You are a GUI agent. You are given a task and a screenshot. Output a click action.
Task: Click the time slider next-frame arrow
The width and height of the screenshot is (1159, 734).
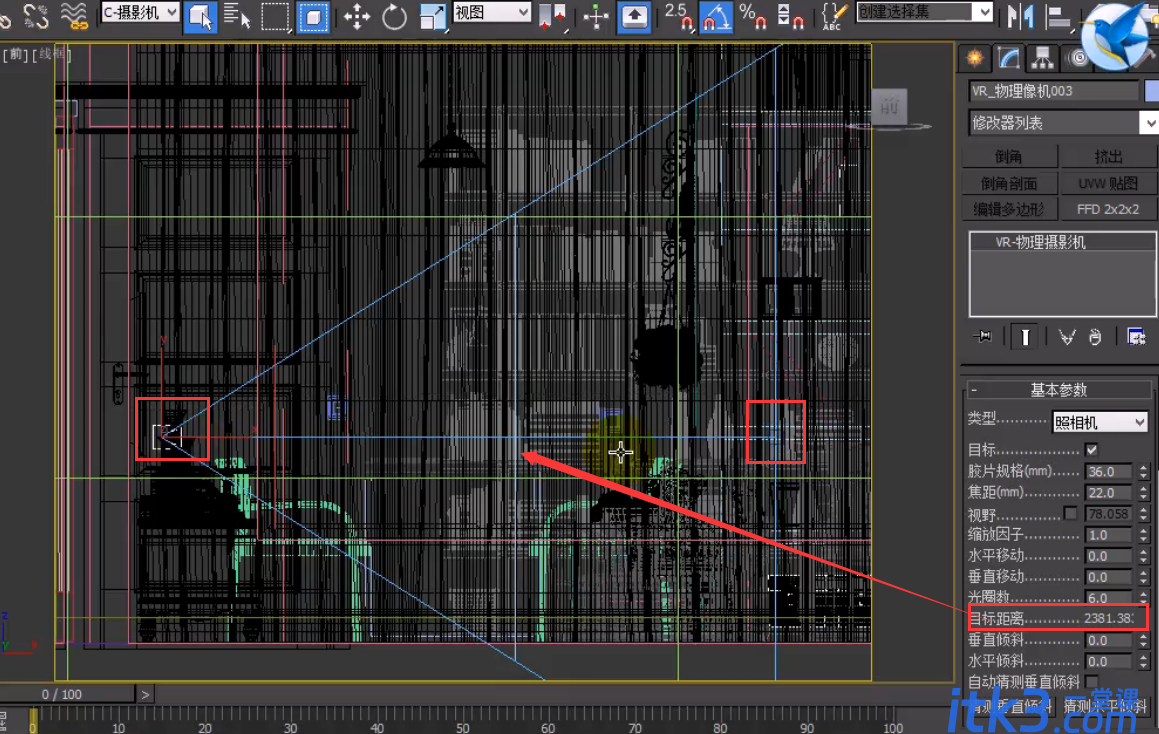pos(145,694)
